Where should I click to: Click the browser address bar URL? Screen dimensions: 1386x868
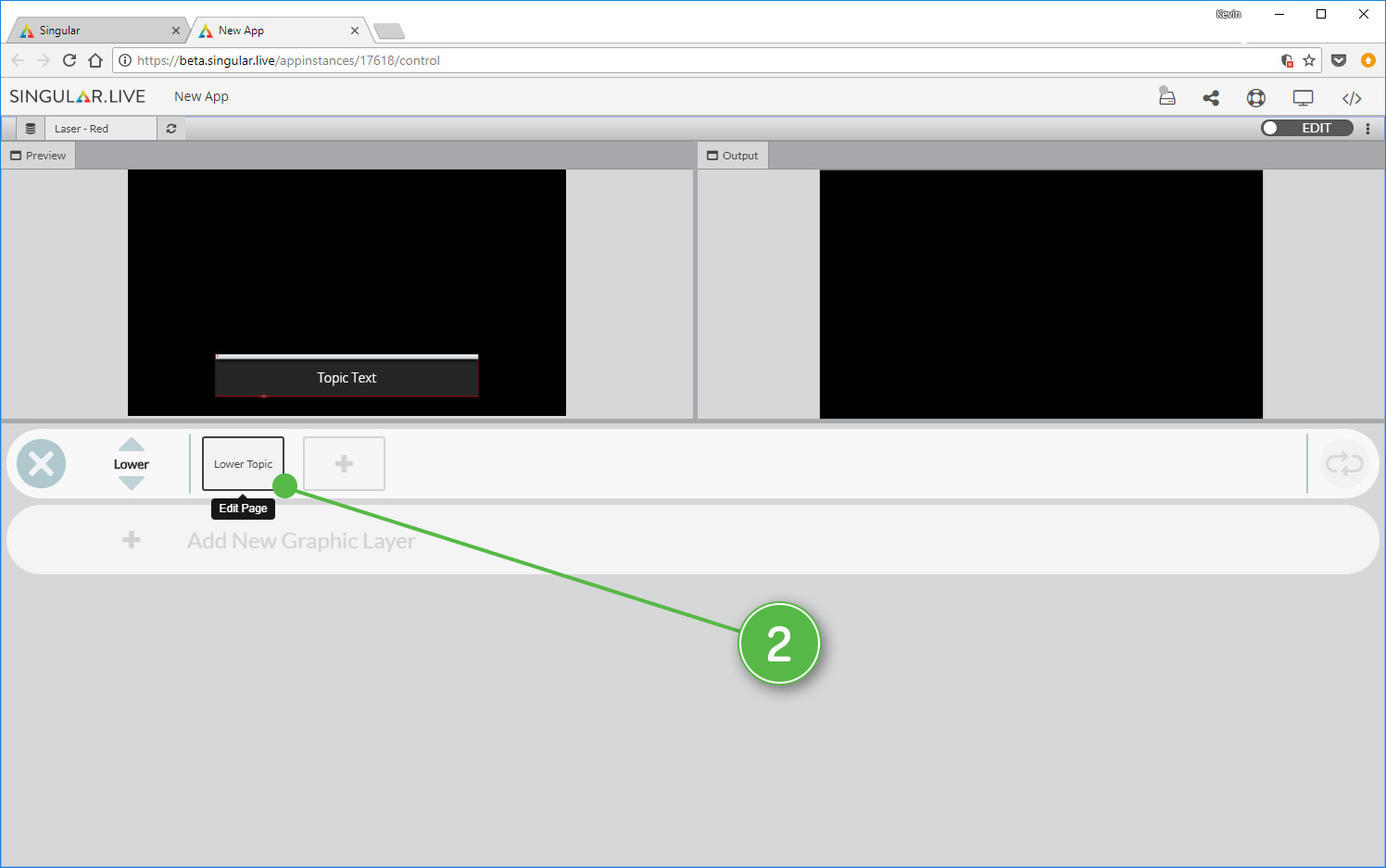pos(288,60)
